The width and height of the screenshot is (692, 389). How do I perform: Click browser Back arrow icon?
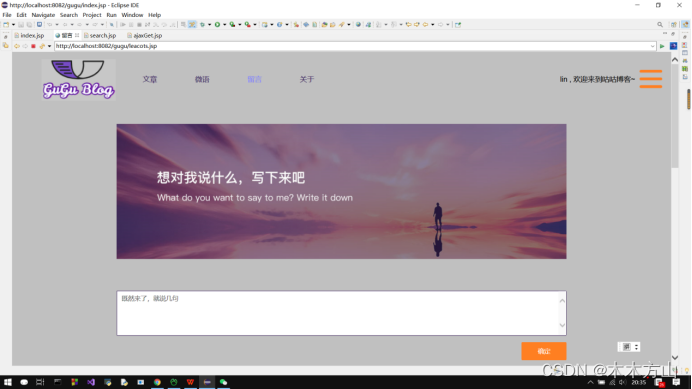coord(17,46)
